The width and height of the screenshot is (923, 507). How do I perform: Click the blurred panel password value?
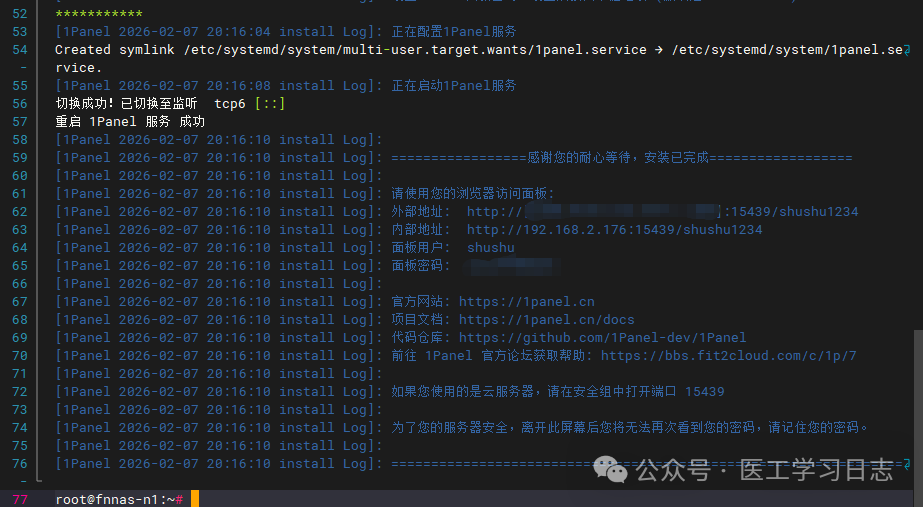[512, 266]
